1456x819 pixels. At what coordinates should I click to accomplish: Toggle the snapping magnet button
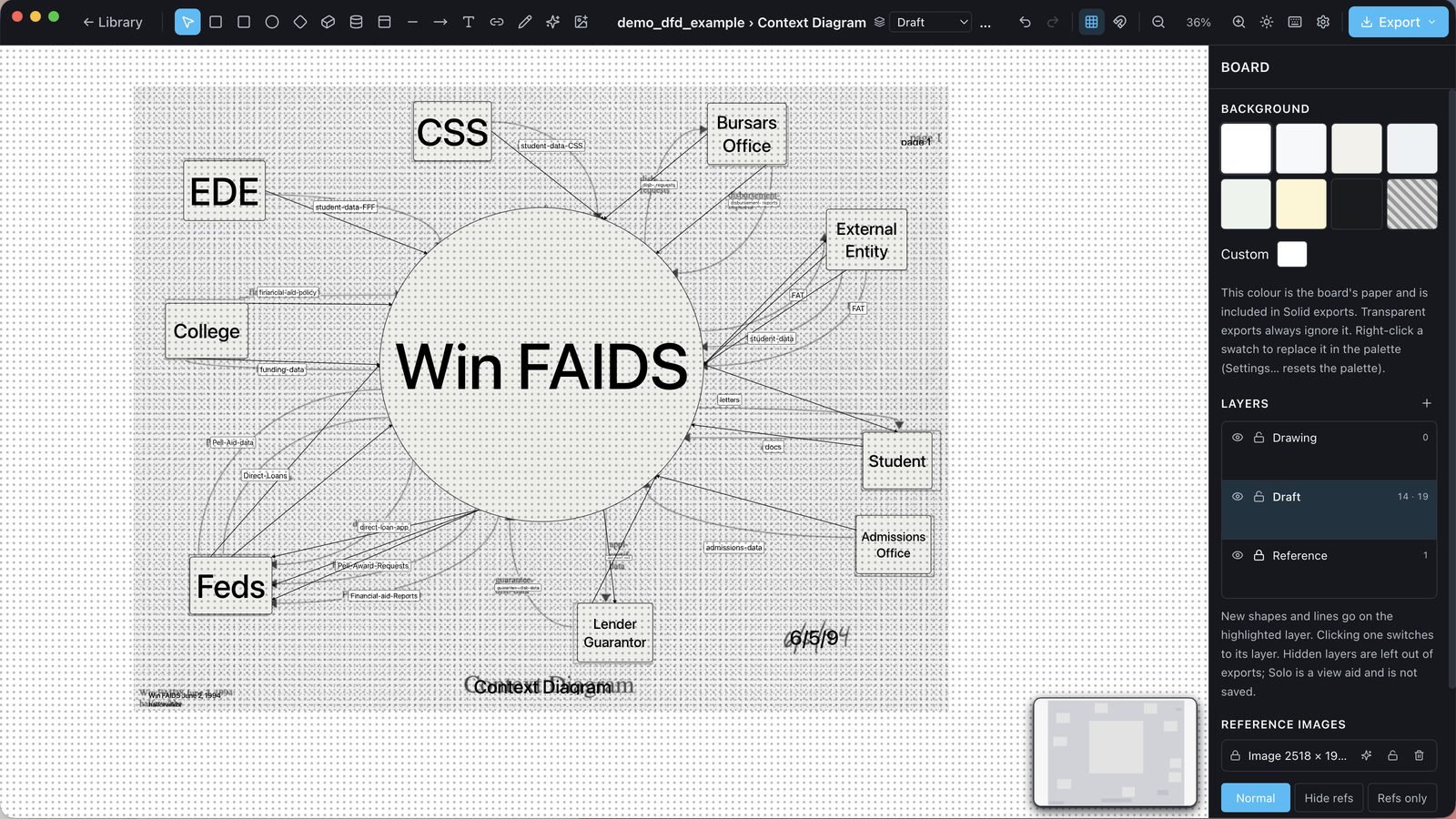click(x=1120, y=22)
